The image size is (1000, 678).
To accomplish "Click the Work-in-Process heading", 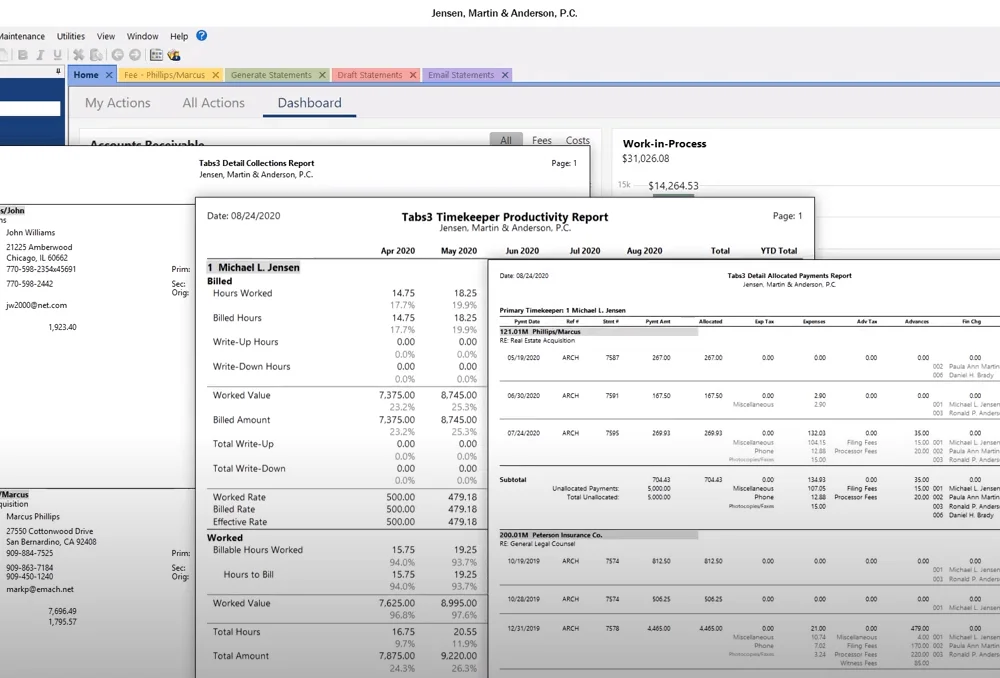I will [665, 144].
